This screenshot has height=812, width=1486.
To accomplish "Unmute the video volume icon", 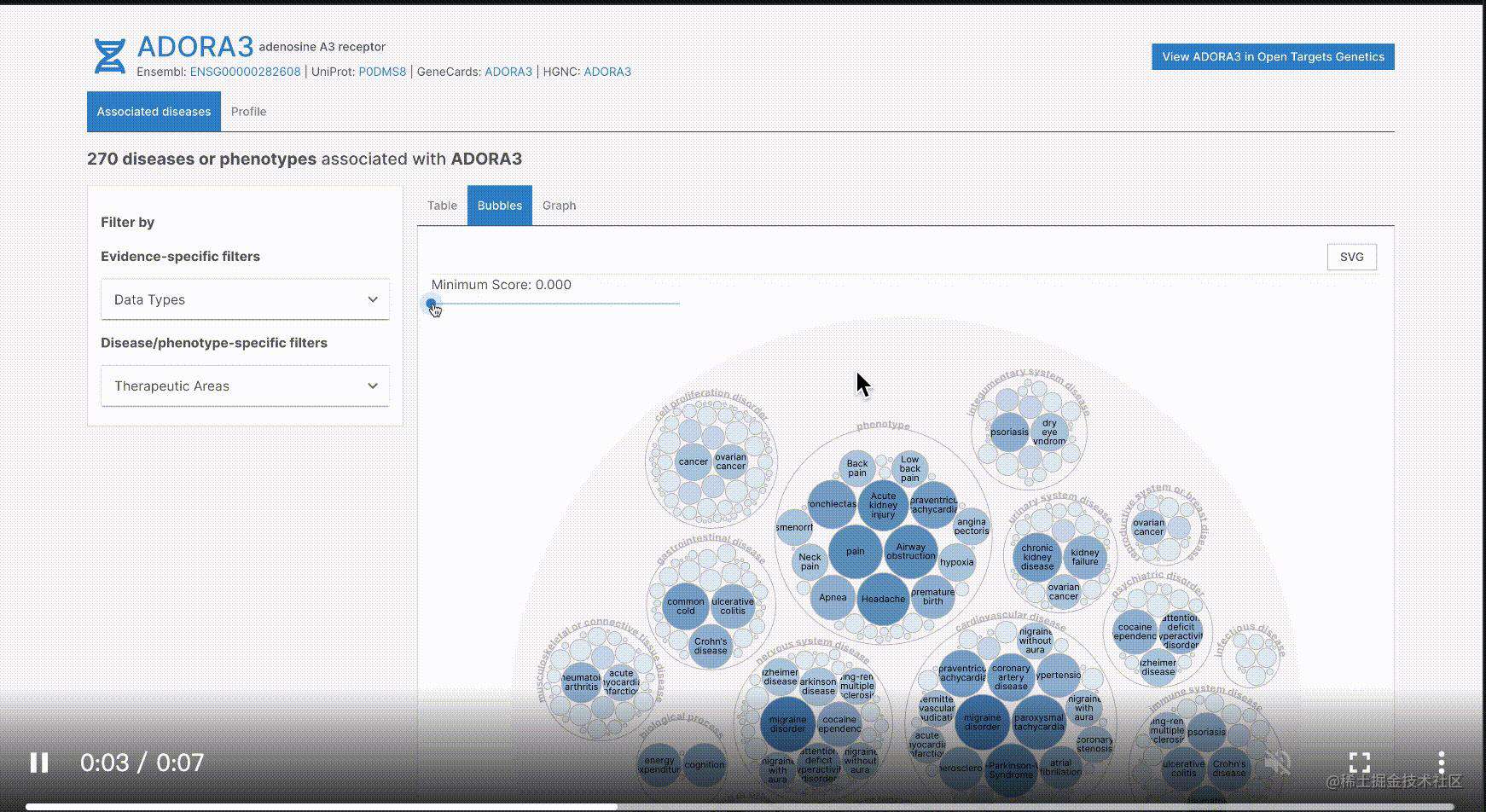I will (x=1277, y=763).
